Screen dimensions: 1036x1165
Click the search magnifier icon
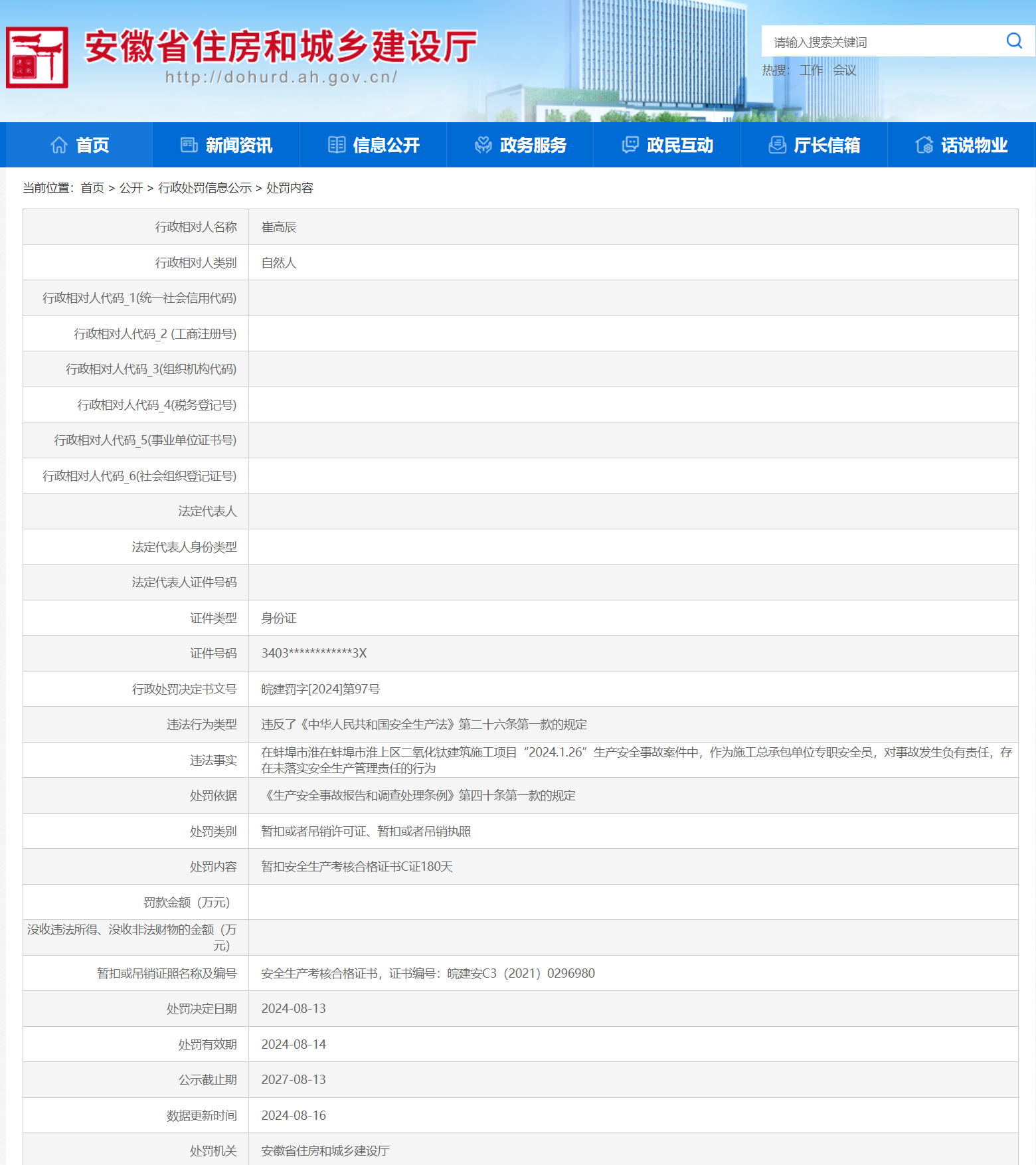pos(1013,41)
